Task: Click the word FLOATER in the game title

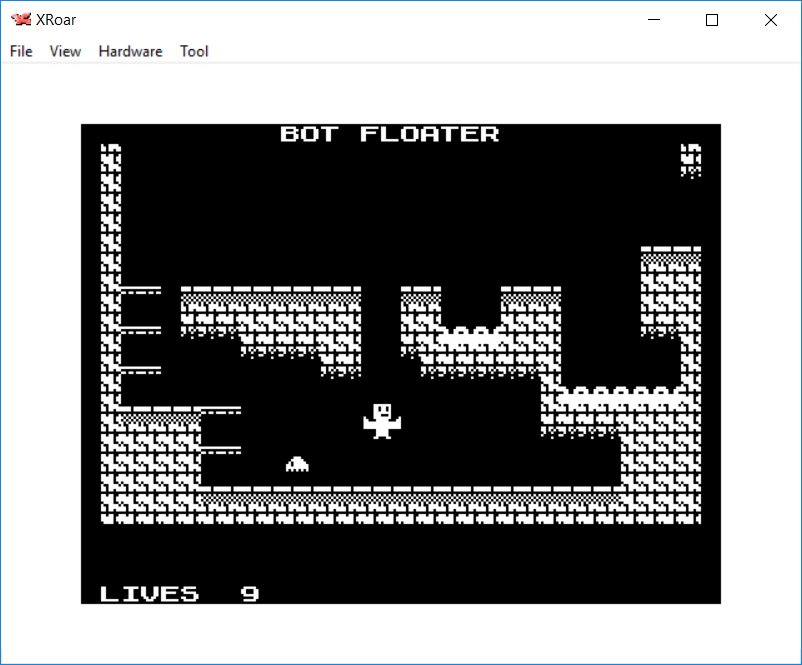Action: 429,134
